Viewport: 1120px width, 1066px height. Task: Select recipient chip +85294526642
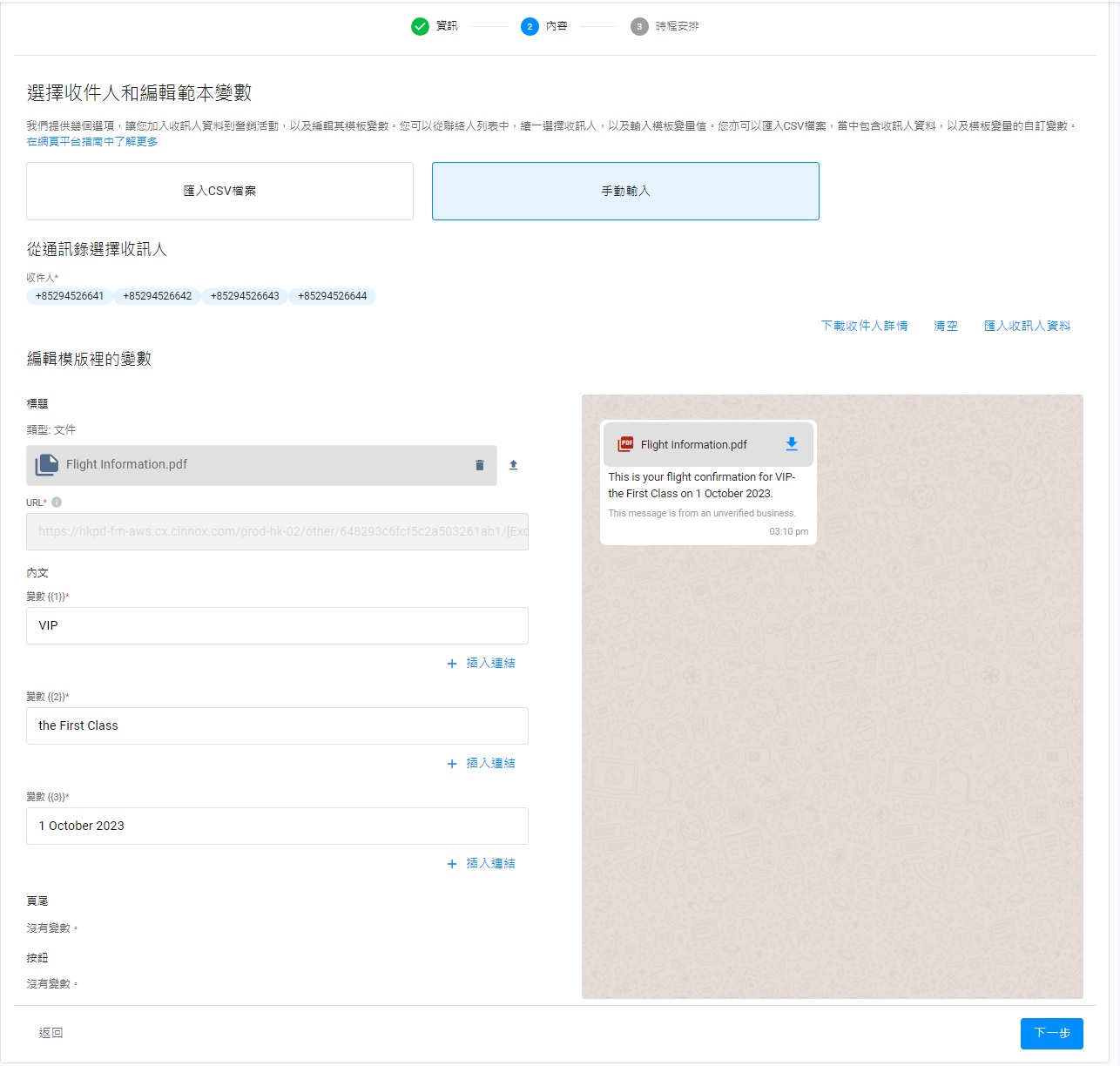[x=158, y=296]
